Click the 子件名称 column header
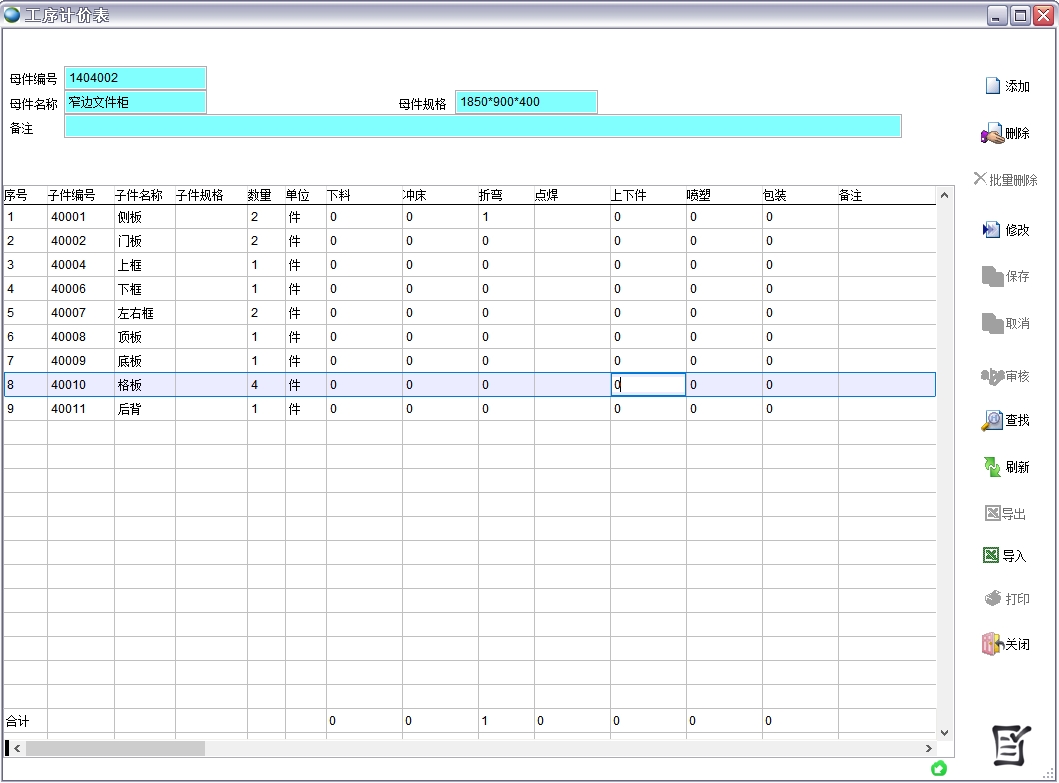This screenshot has height=783, width=1059. coord(139,196)
